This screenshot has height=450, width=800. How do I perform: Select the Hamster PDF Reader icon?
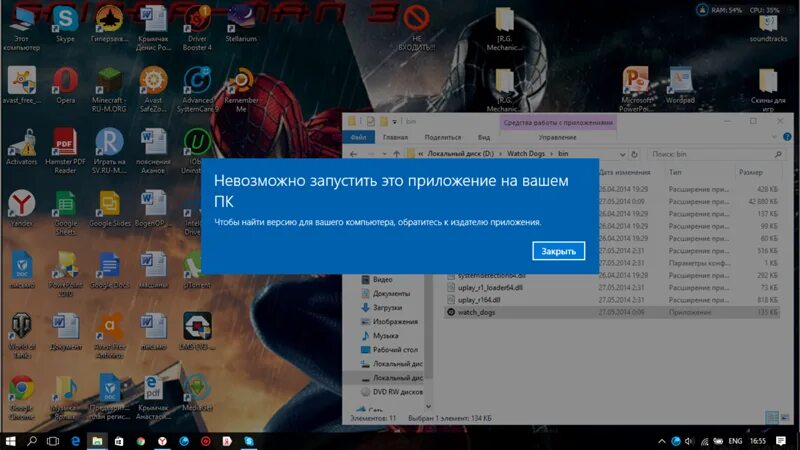(65, 151)
